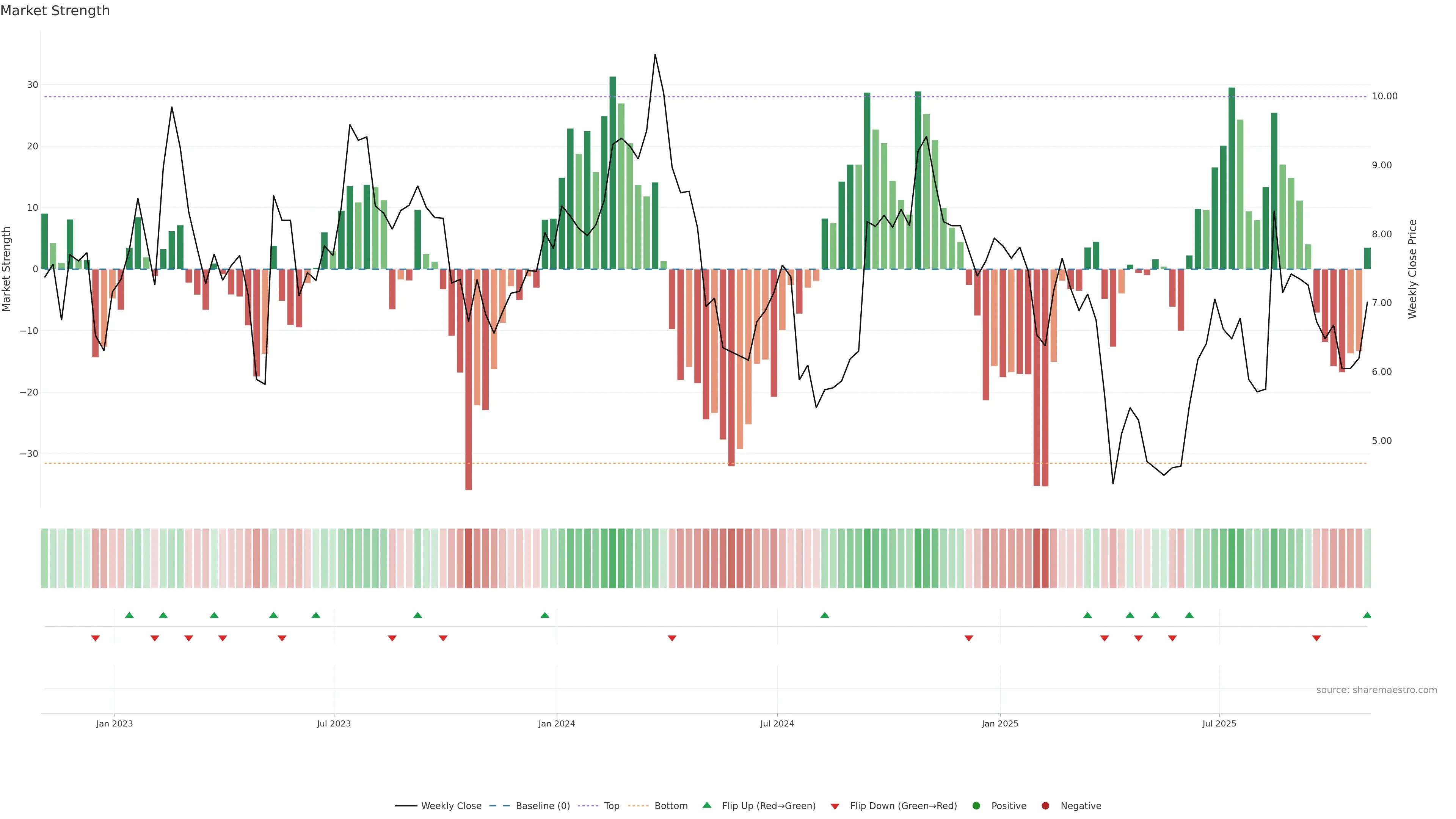
Task: Click the 10.00 right axis price label
Action: tap(1384, 97)
